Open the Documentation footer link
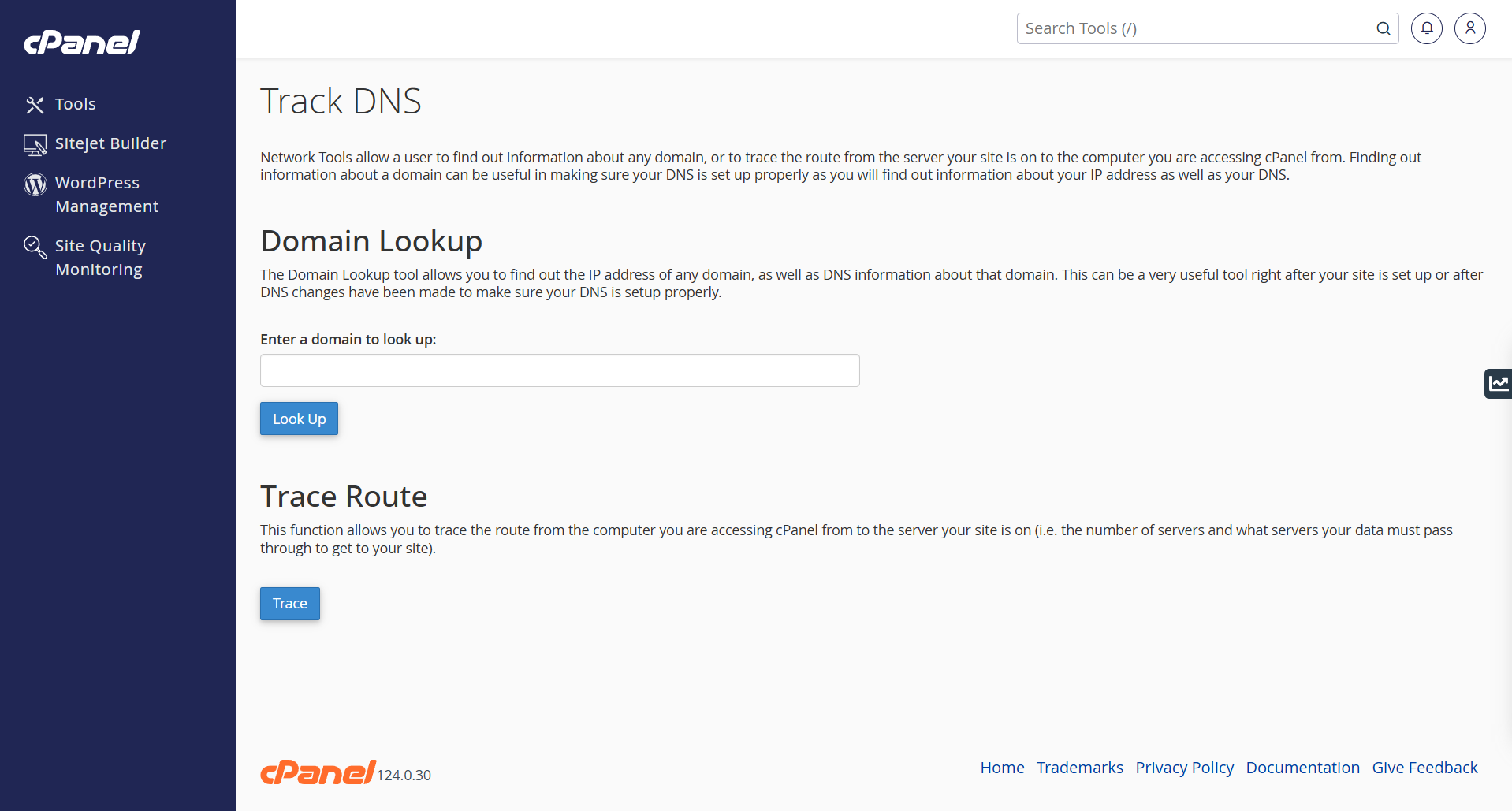The height and width of the screenshot is (811, 1512). click(1303, 768)
